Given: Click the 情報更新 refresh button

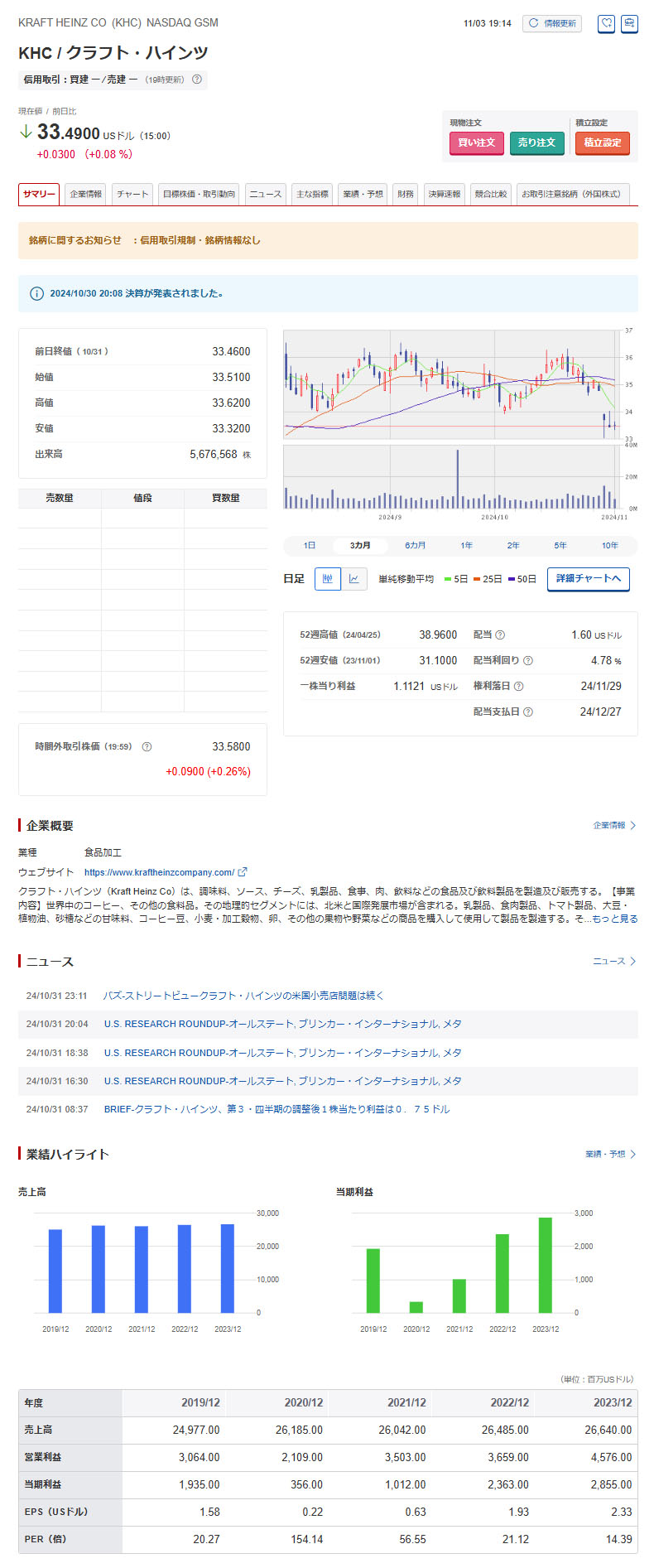Looking at the screenshot, I should [552, 23].
